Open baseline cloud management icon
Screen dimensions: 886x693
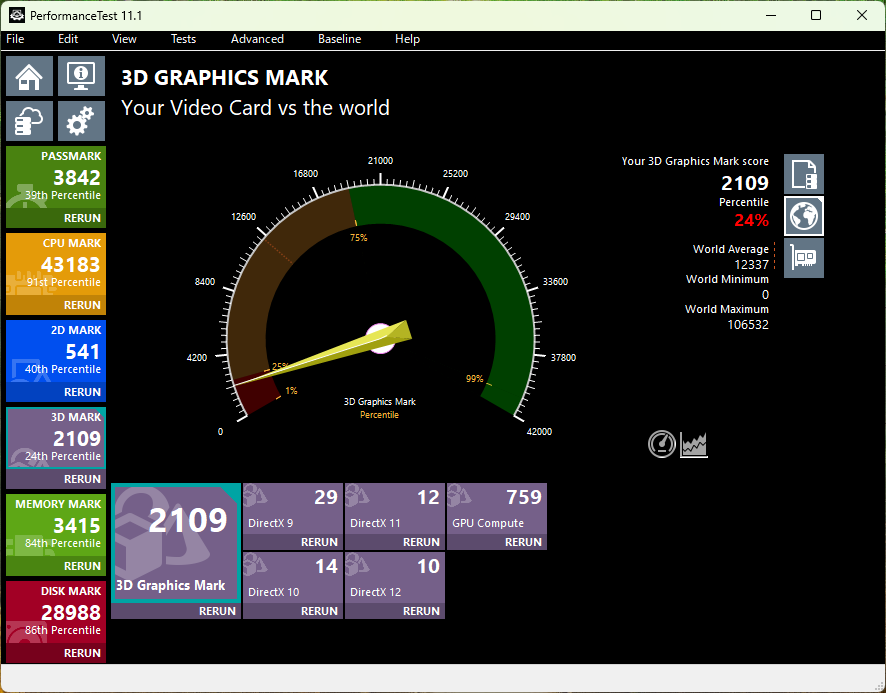pos(29,120)
